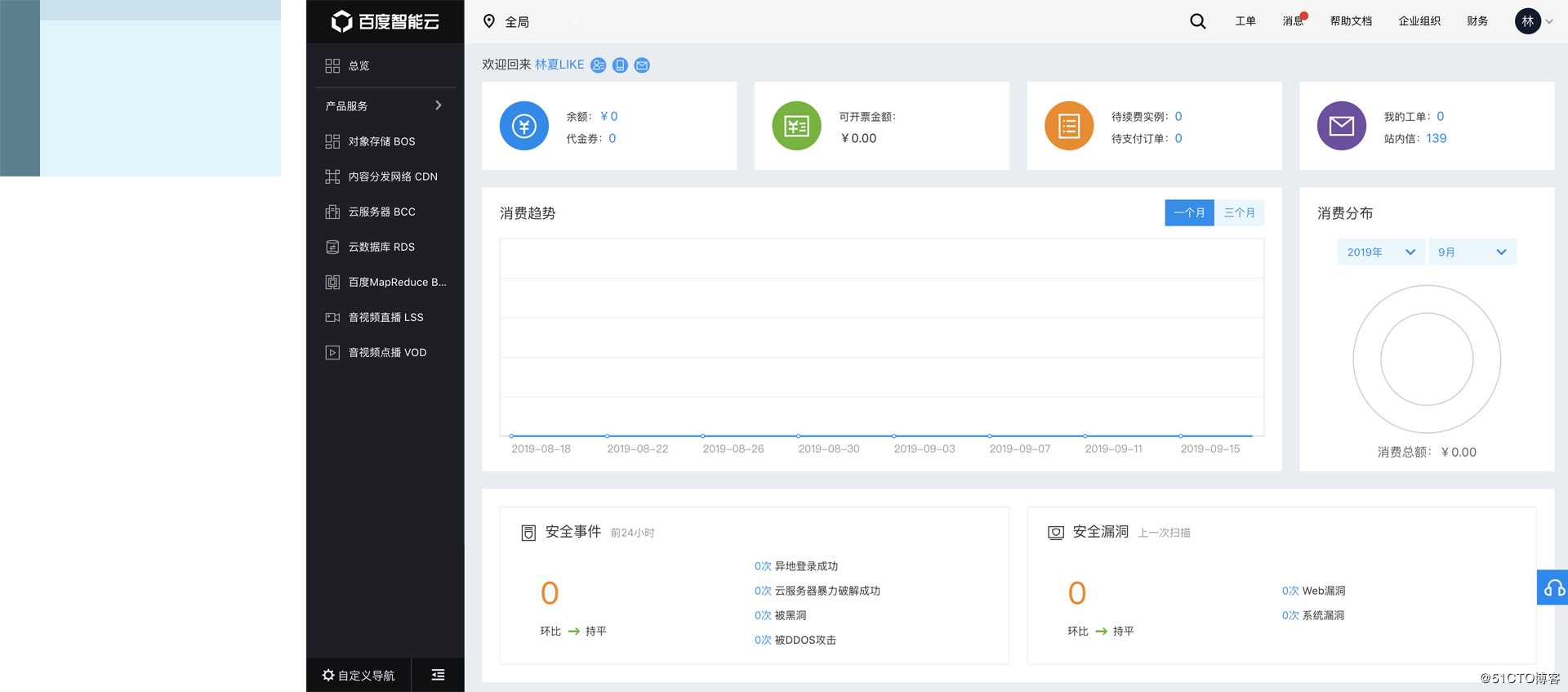Open 财务 in the top menu
The image size is (1568, 692).
pos(1477,21)
